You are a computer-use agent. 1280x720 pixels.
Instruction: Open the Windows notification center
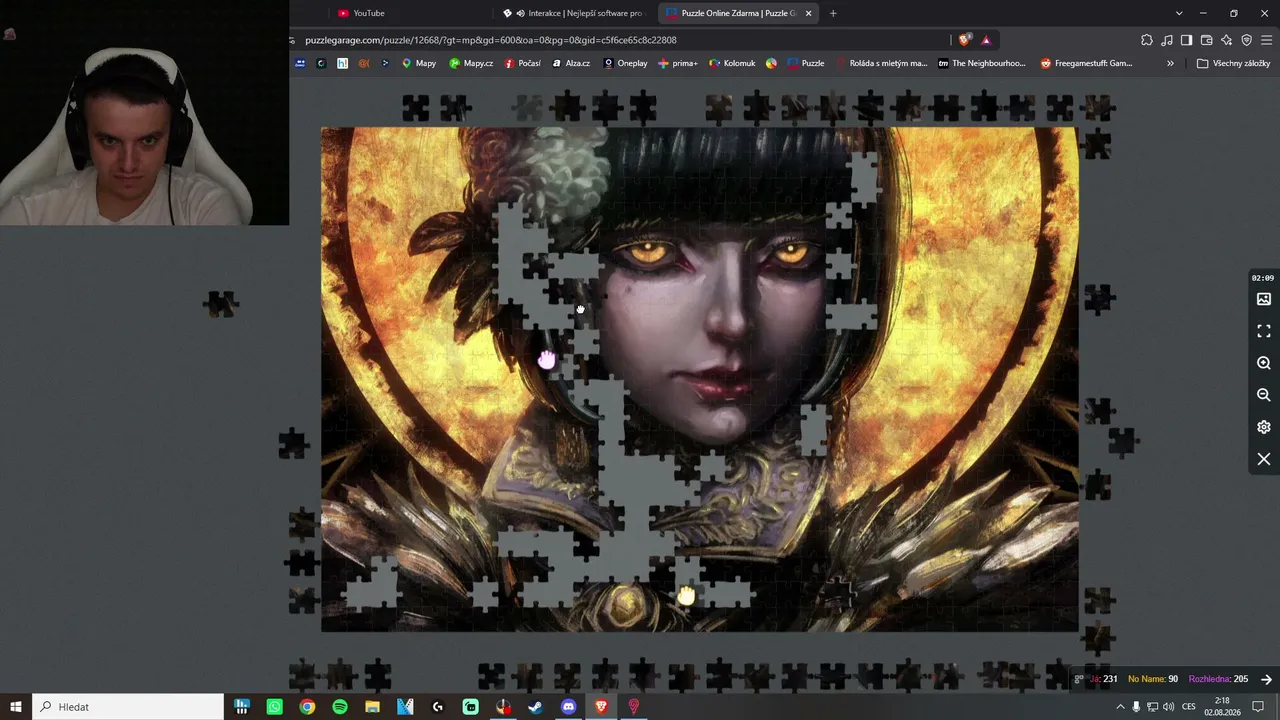pos(1259,707)
